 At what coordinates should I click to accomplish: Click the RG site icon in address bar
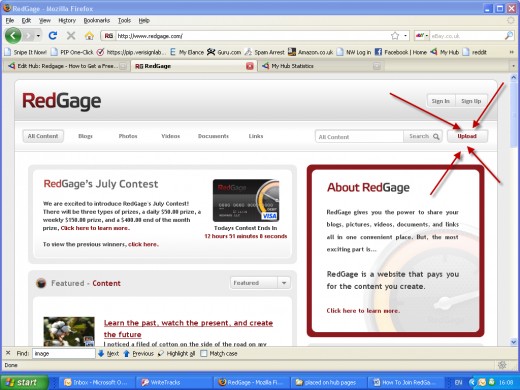pos(109,36)
